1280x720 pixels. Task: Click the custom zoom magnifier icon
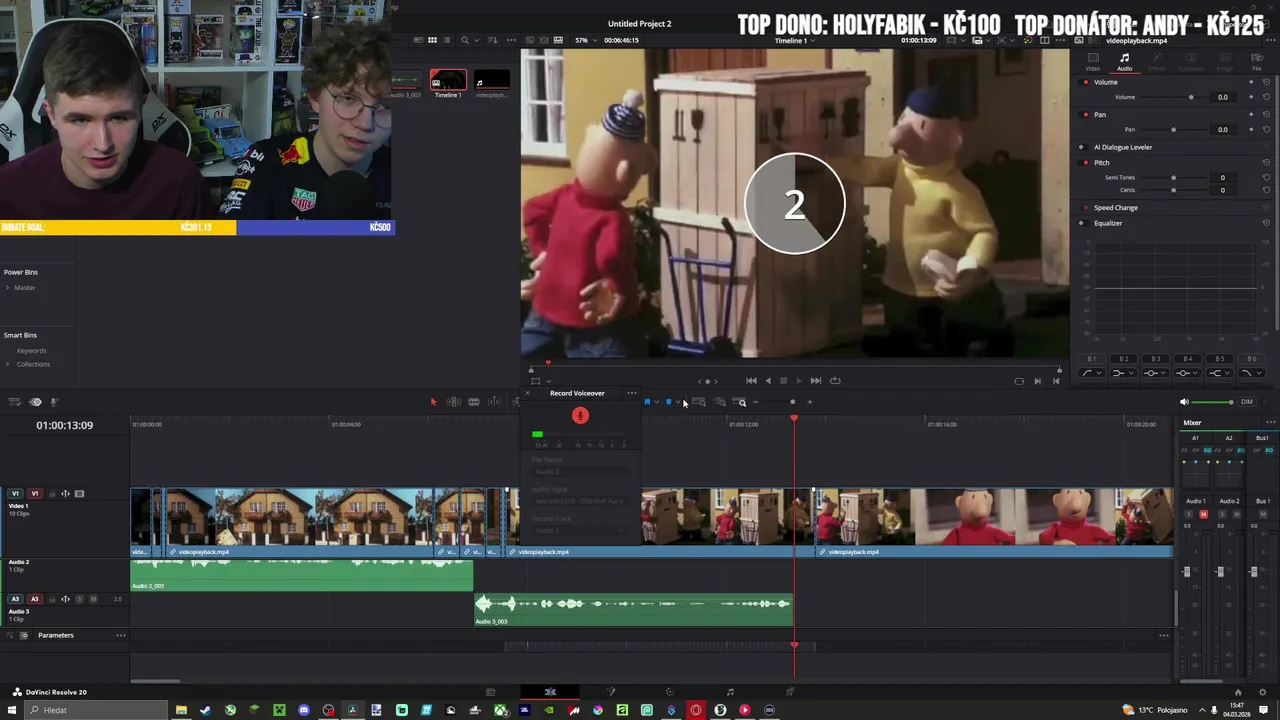pyautogui.click(x=742, y=402)
